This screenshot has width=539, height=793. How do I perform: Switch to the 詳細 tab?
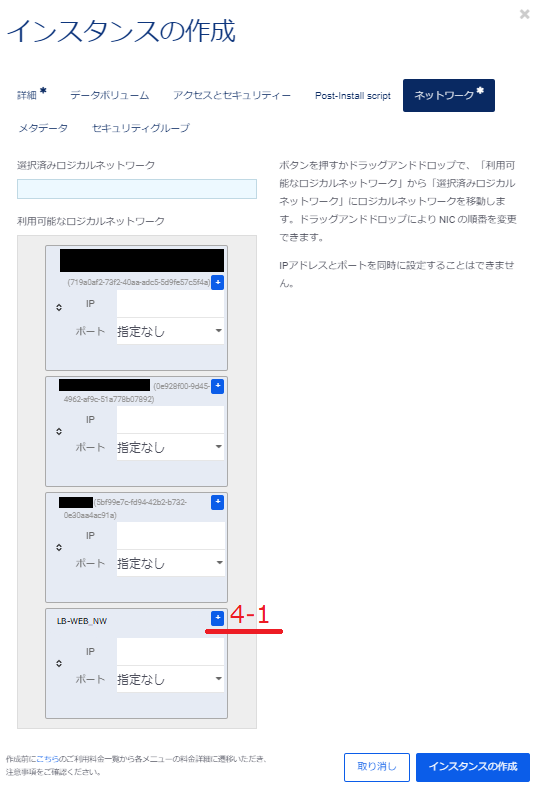pos(31,95)
